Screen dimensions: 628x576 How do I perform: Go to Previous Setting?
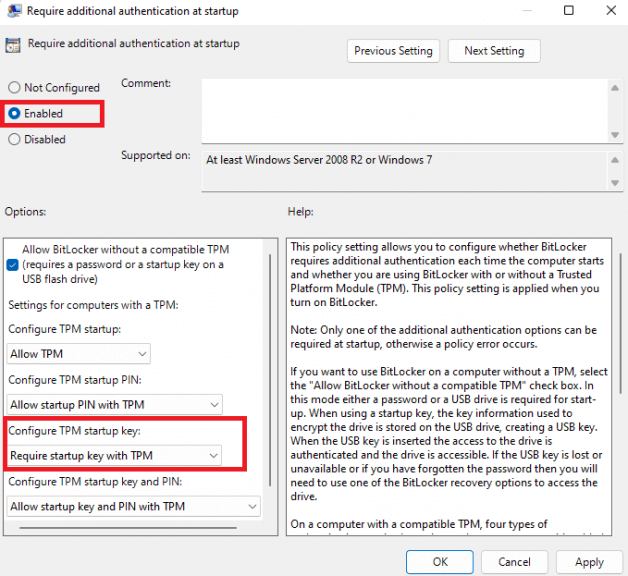tap(393, 51)
